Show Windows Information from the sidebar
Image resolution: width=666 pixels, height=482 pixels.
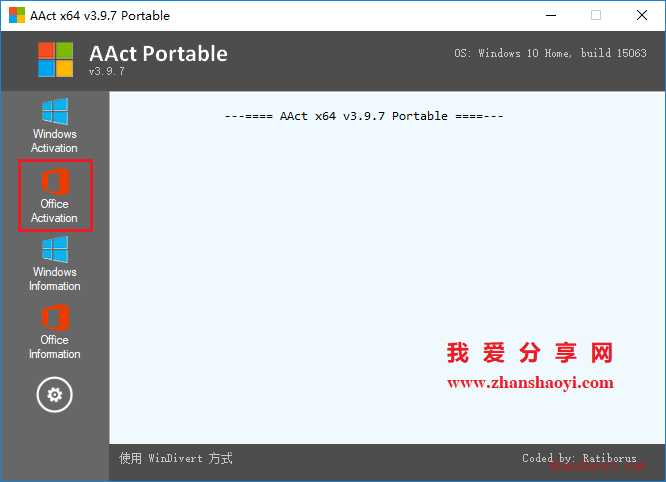pos(54,264)
